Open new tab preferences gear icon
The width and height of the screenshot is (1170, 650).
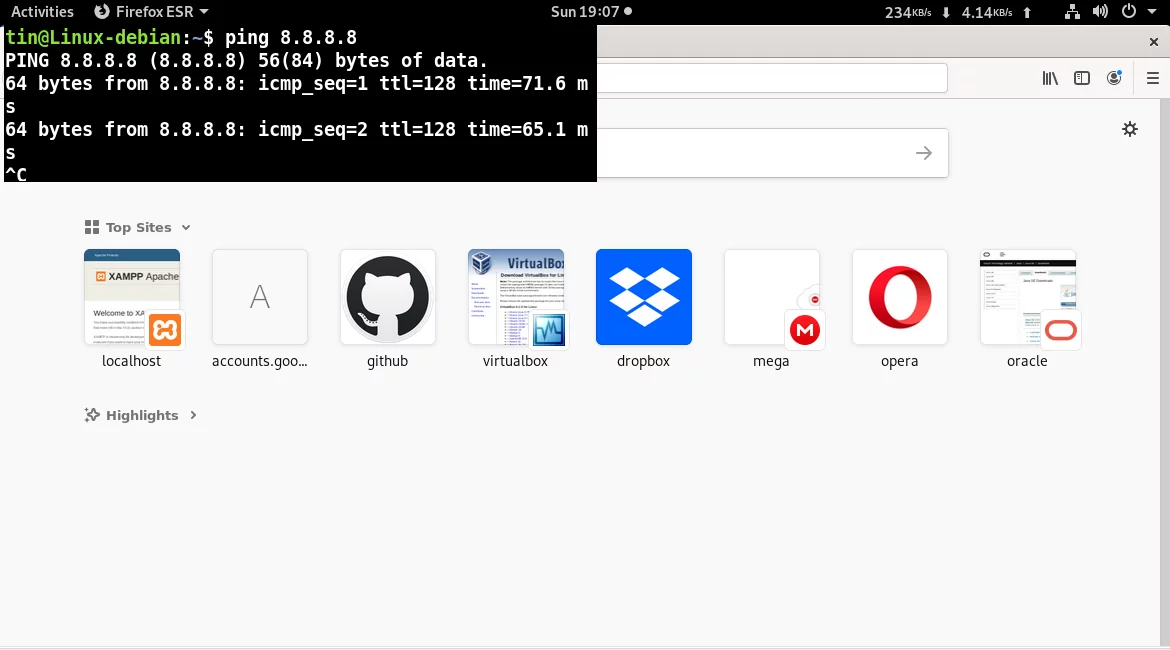click(1130, 129)
